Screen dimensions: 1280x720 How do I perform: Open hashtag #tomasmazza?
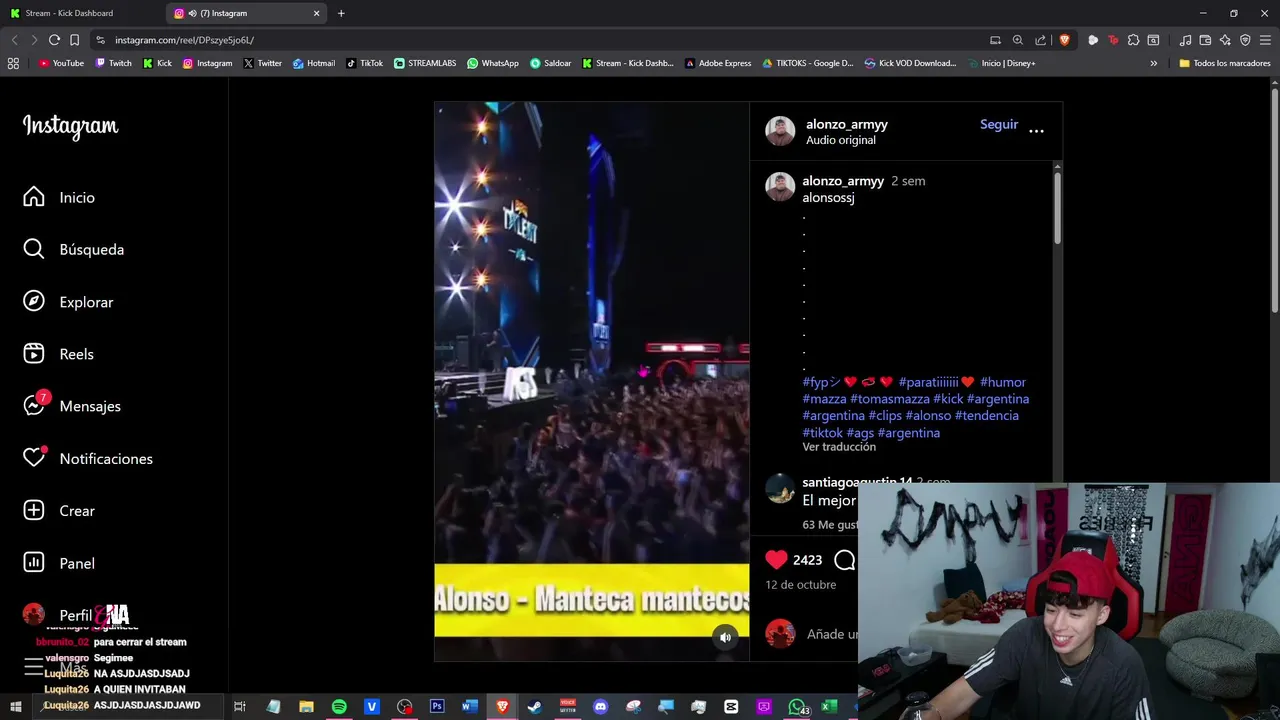[889, 399]
